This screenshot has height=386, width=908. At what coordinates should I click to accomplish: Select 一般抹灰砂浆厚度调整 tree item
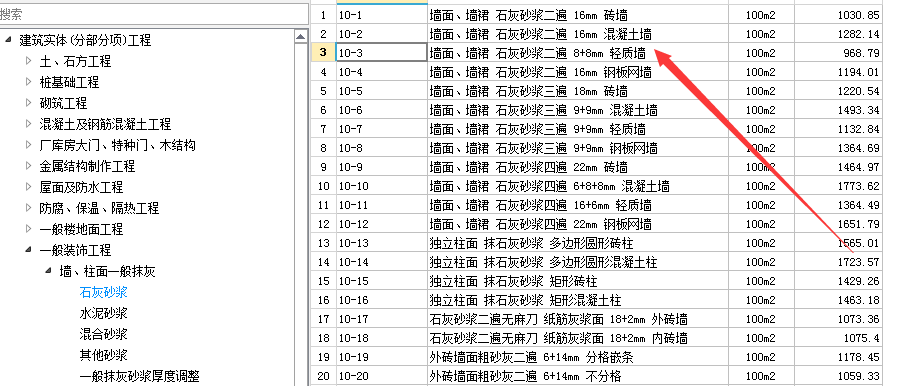140,376
